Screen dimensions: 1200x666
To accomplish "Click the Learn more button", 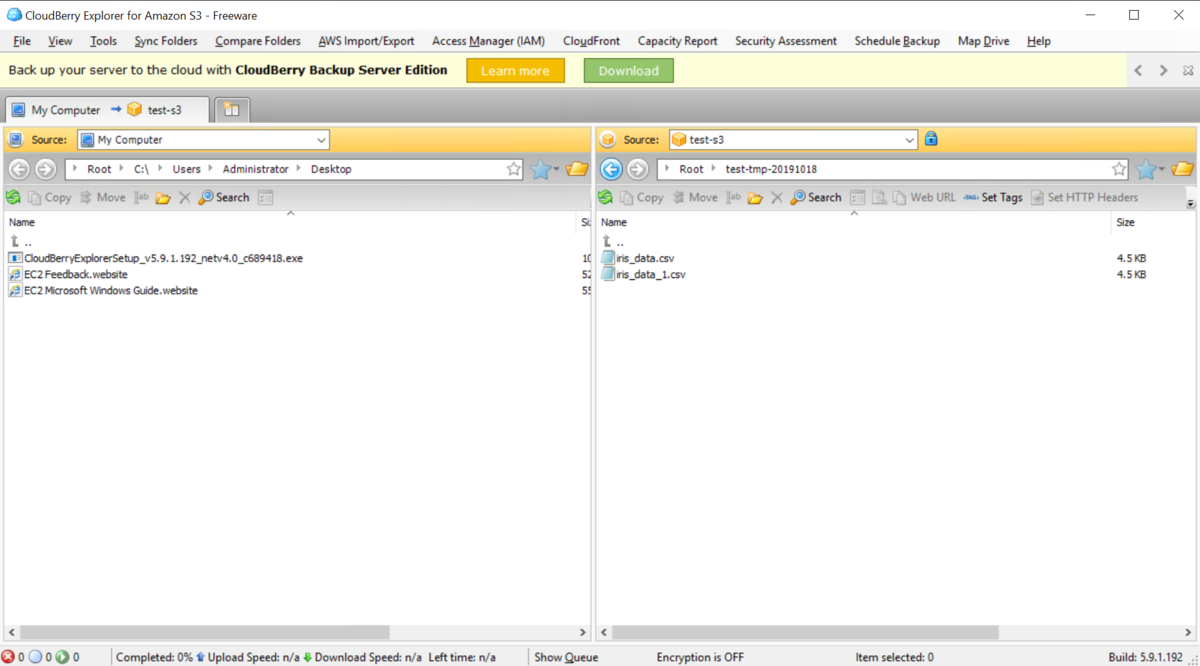I will [515, 71].
